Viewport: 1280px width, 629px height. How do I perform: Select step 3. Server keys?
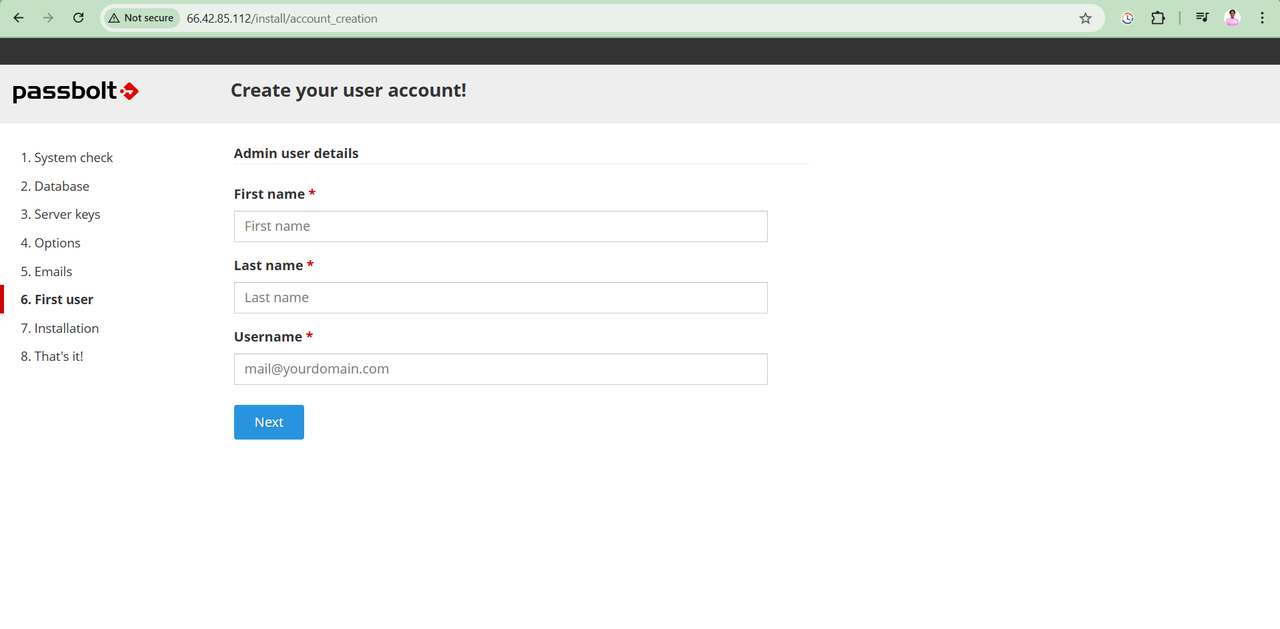click(x=60, y=214)
